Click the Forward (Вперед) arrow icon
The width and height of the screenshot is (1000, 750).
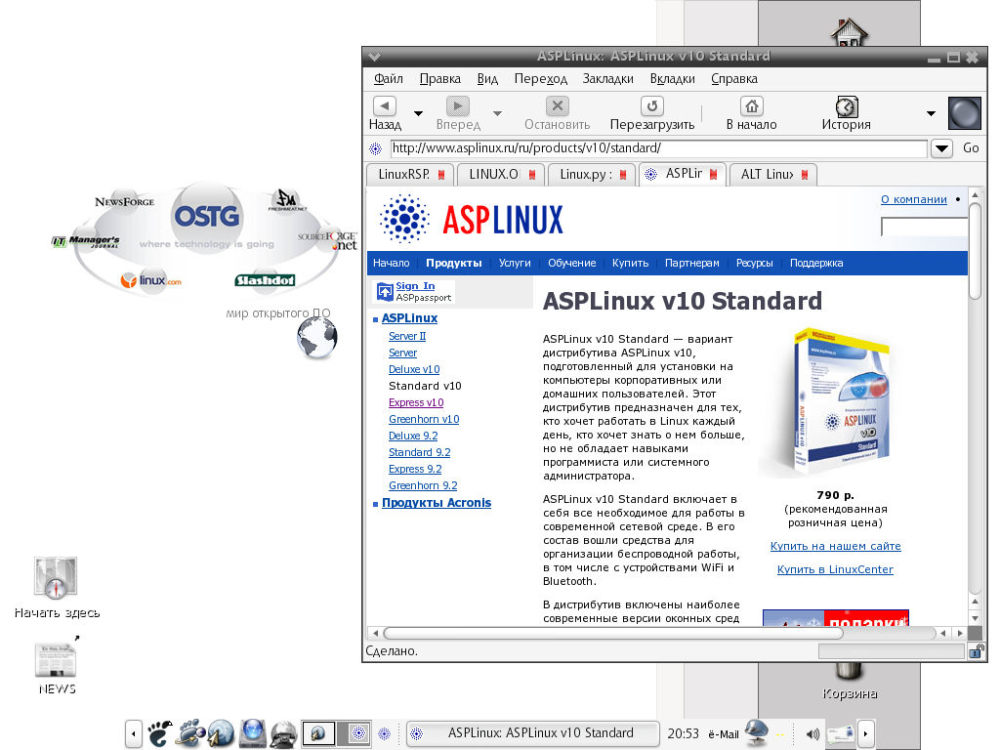[x=457, y=106]
